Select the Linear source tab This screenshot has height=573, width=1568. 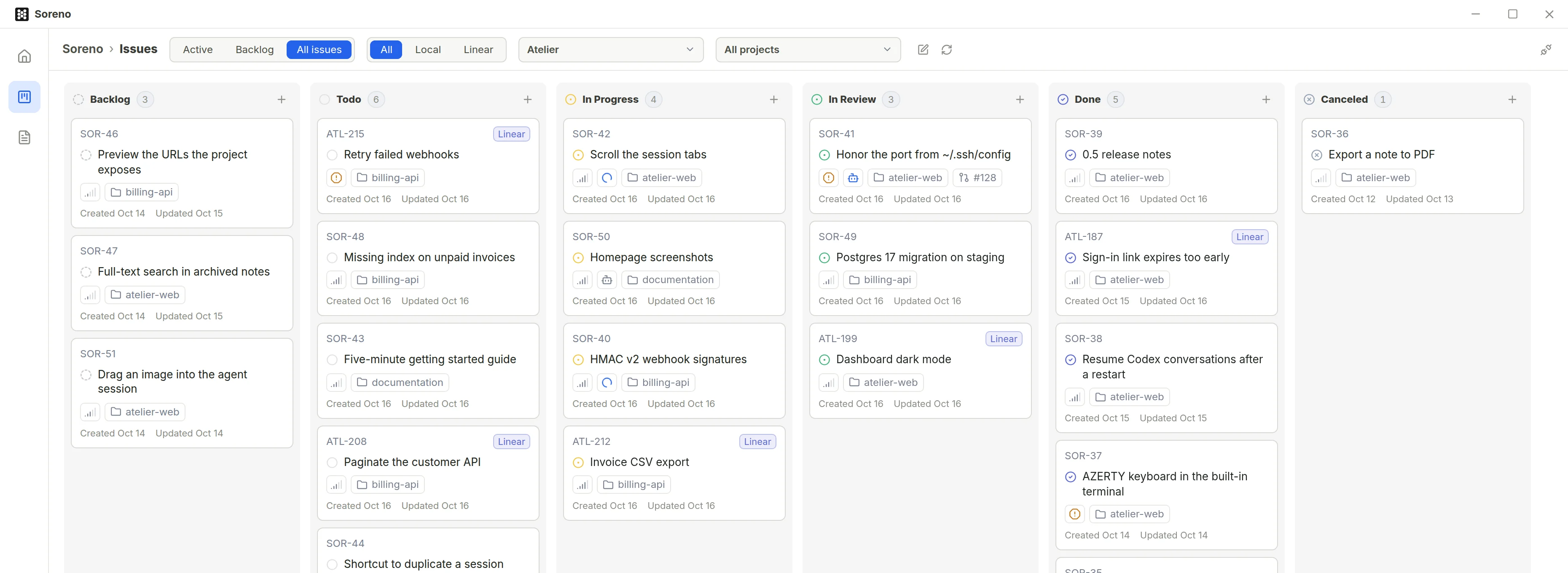click(478, 49)
